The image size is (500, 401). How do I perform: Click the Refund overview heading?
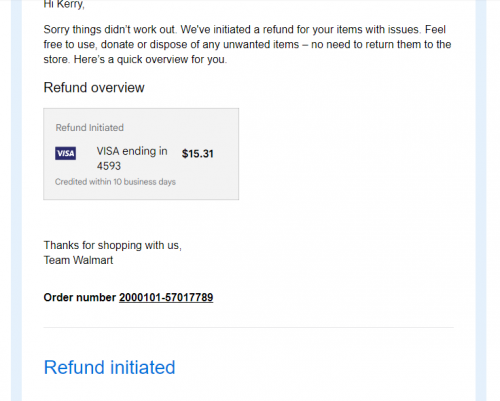(x=94, y=88)
